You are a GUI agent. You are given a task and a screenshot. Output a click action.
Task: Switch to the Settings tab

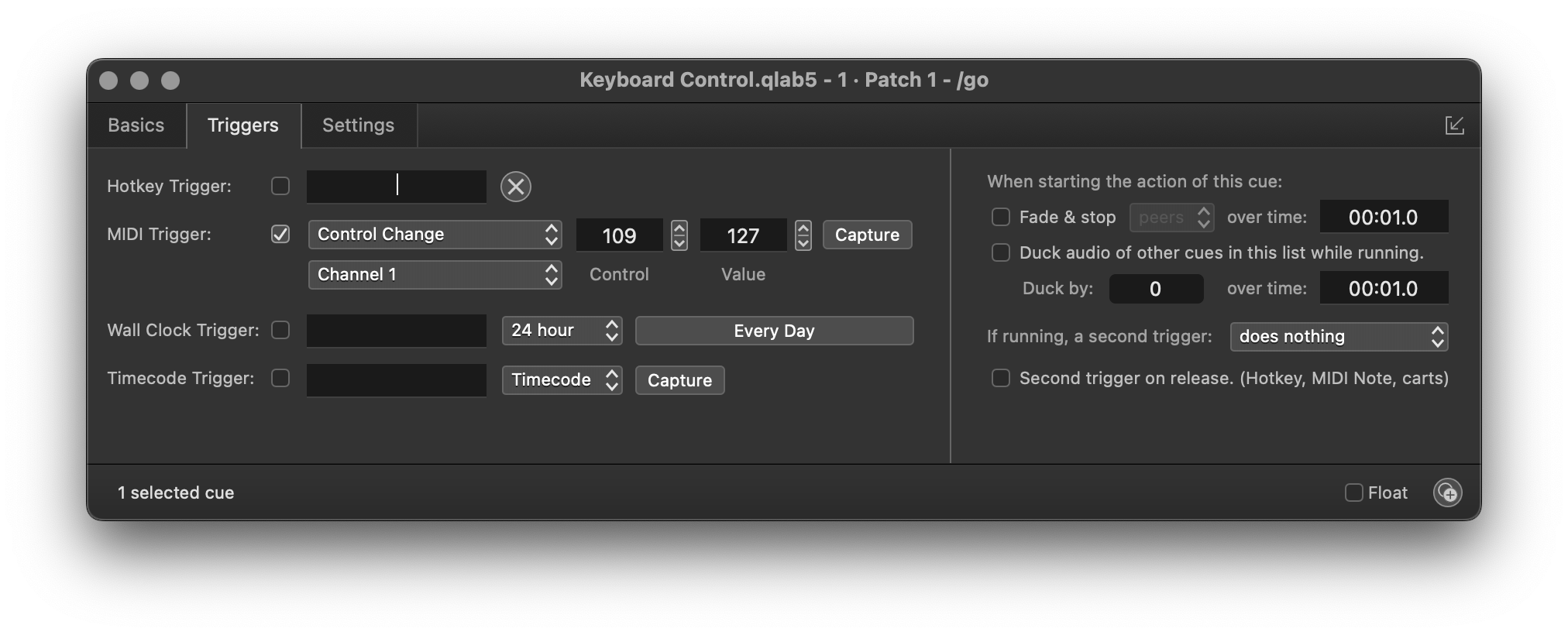pos(358,125)
